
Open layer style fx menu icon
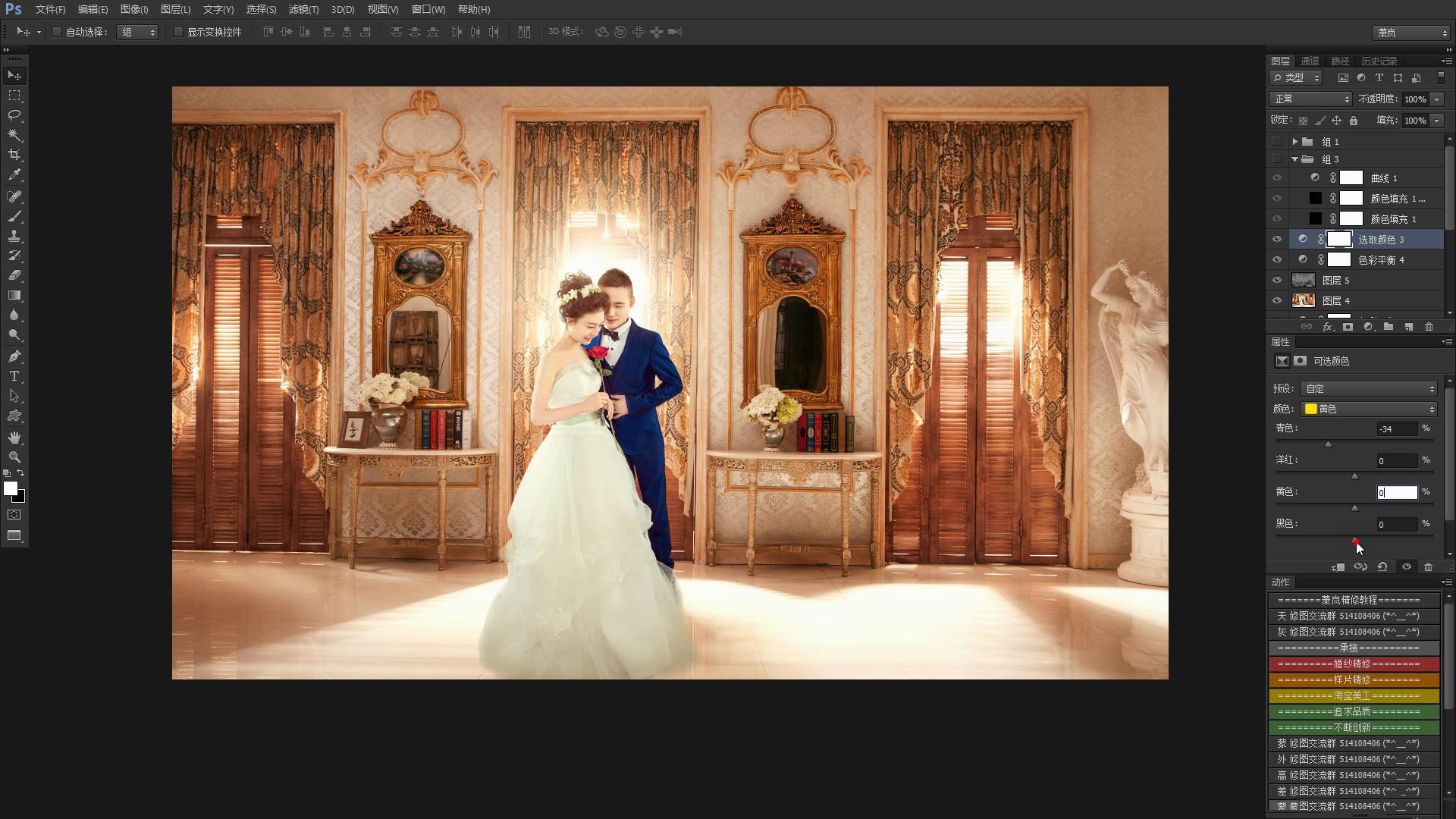(x=1327, y=327)
